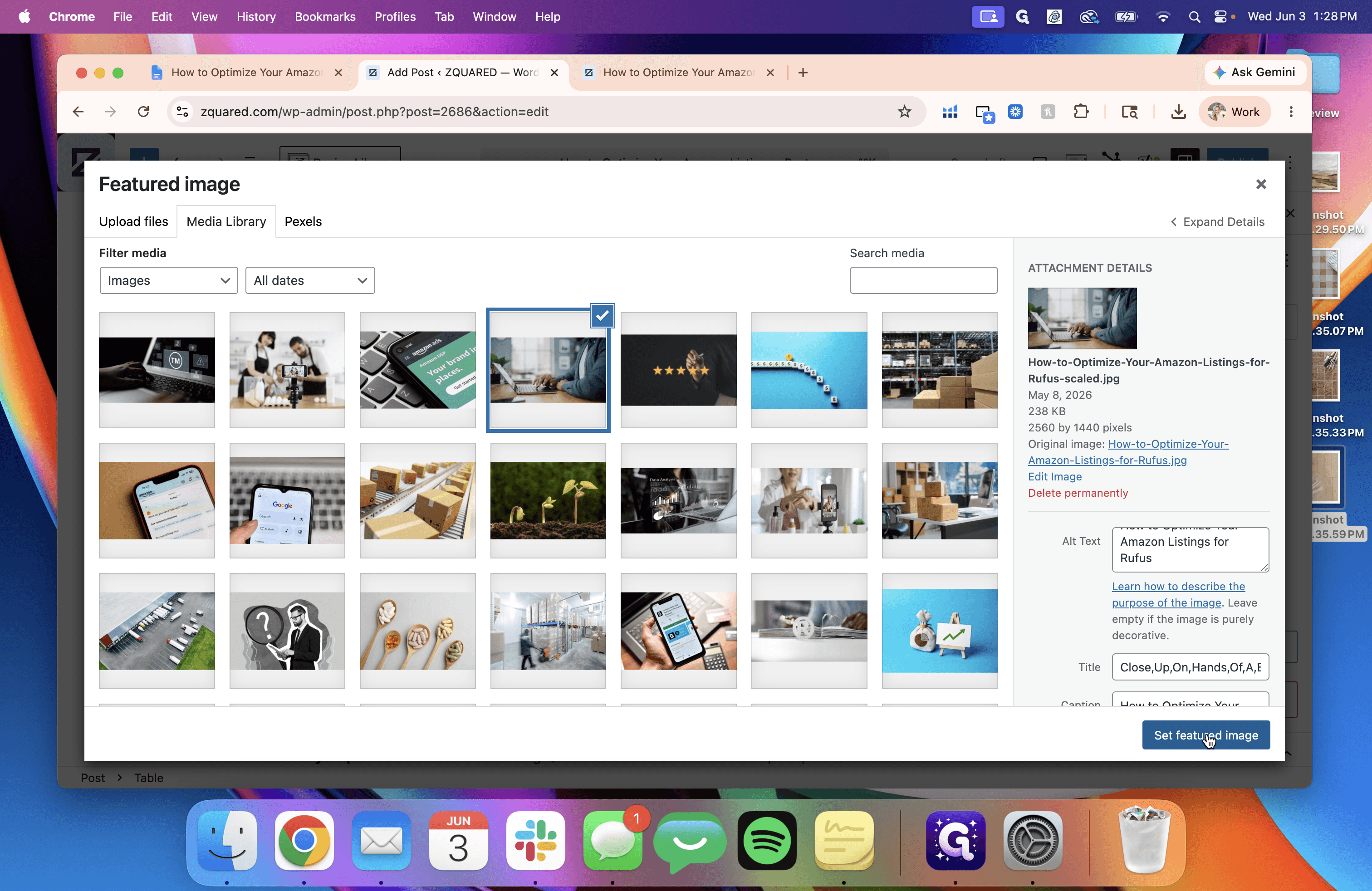Viewport: 1372px width, 891px height.
Task: Open Control Center in menu bar
Action: pyautogui.click(x=1220, y=17)
